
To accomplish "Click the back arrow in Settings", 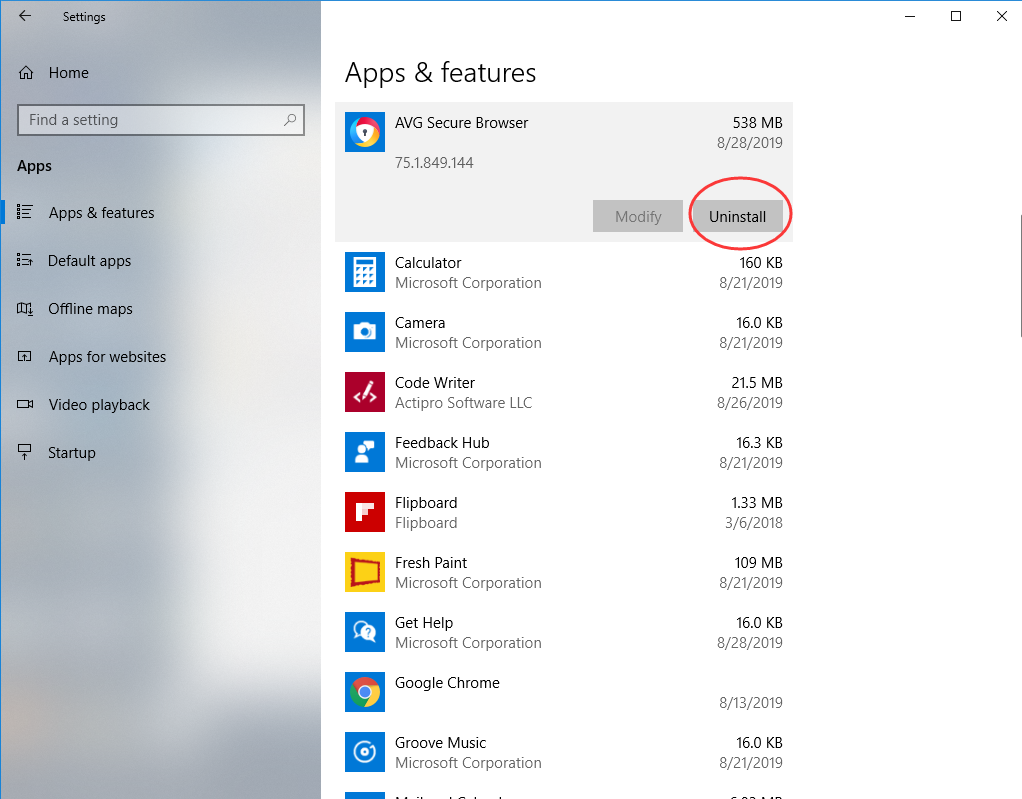I will [x=25, y=16].
